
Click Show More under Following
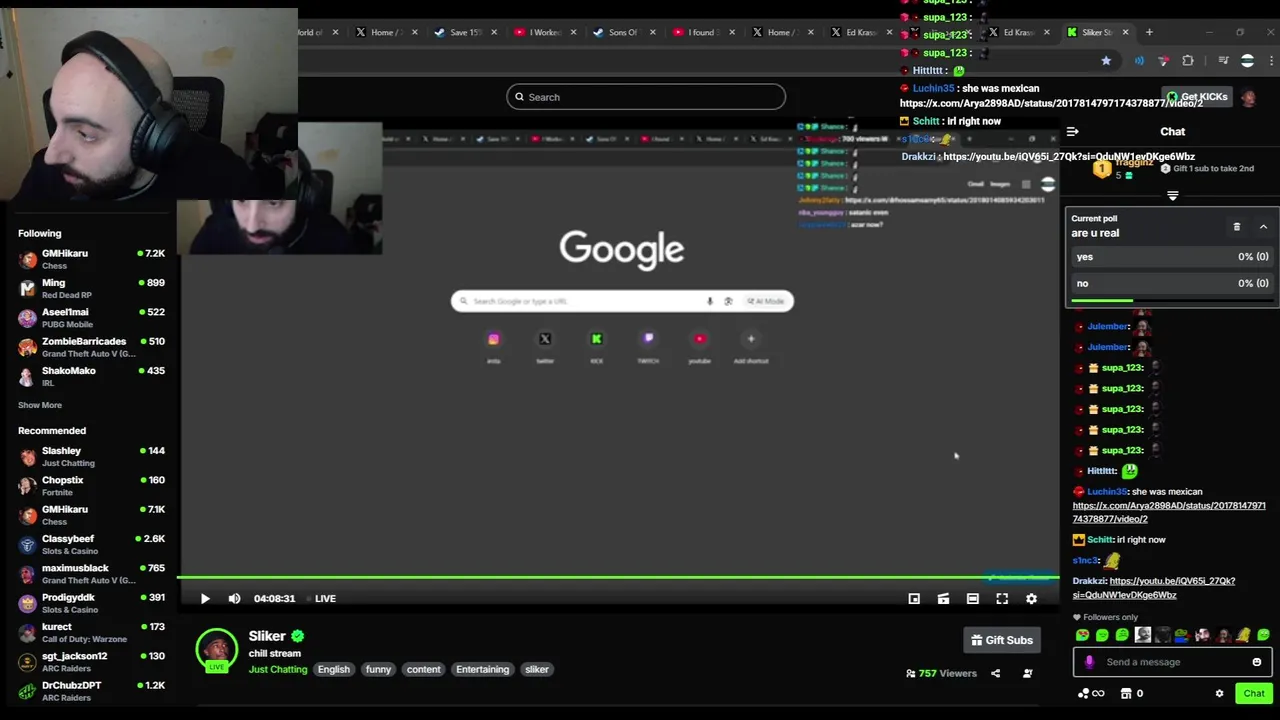tap(40, 405)
